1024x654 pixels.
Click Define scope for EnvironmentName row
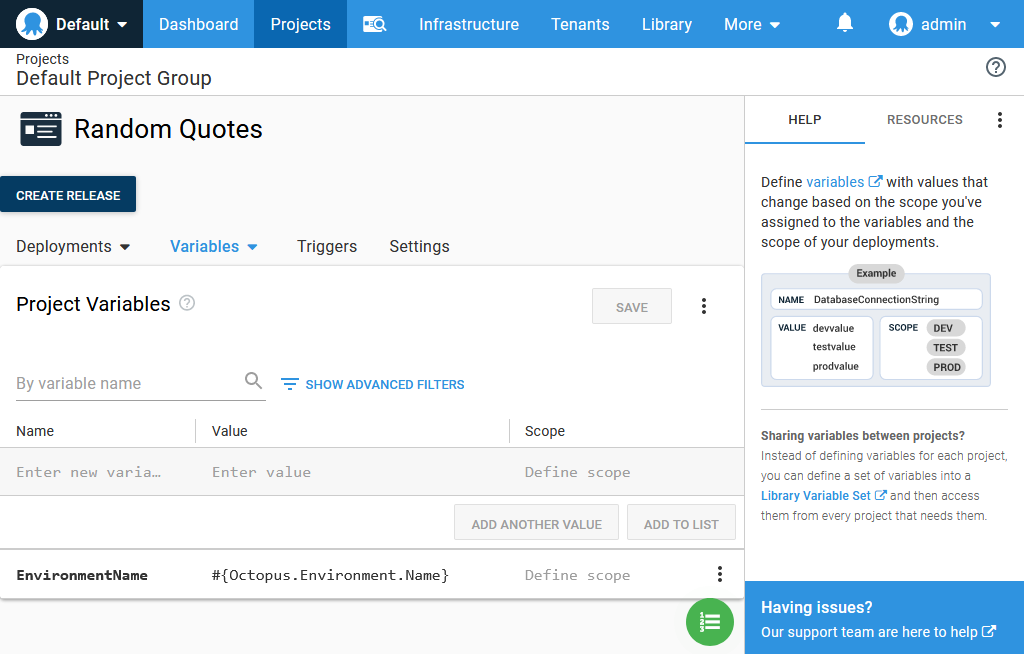[577, 575]
